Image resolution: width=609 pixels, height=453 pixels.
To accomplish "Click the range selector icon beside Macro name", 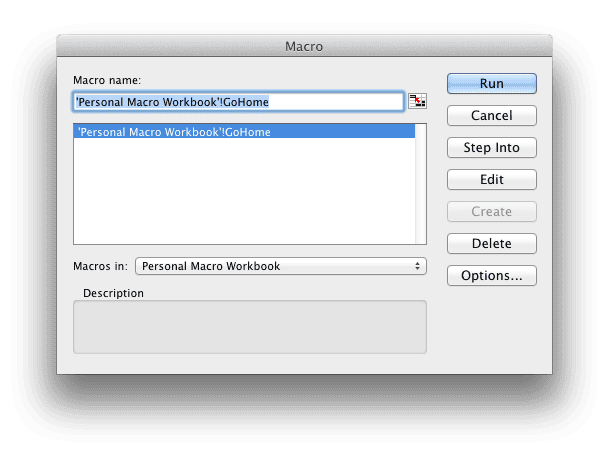I will (417, 101).
